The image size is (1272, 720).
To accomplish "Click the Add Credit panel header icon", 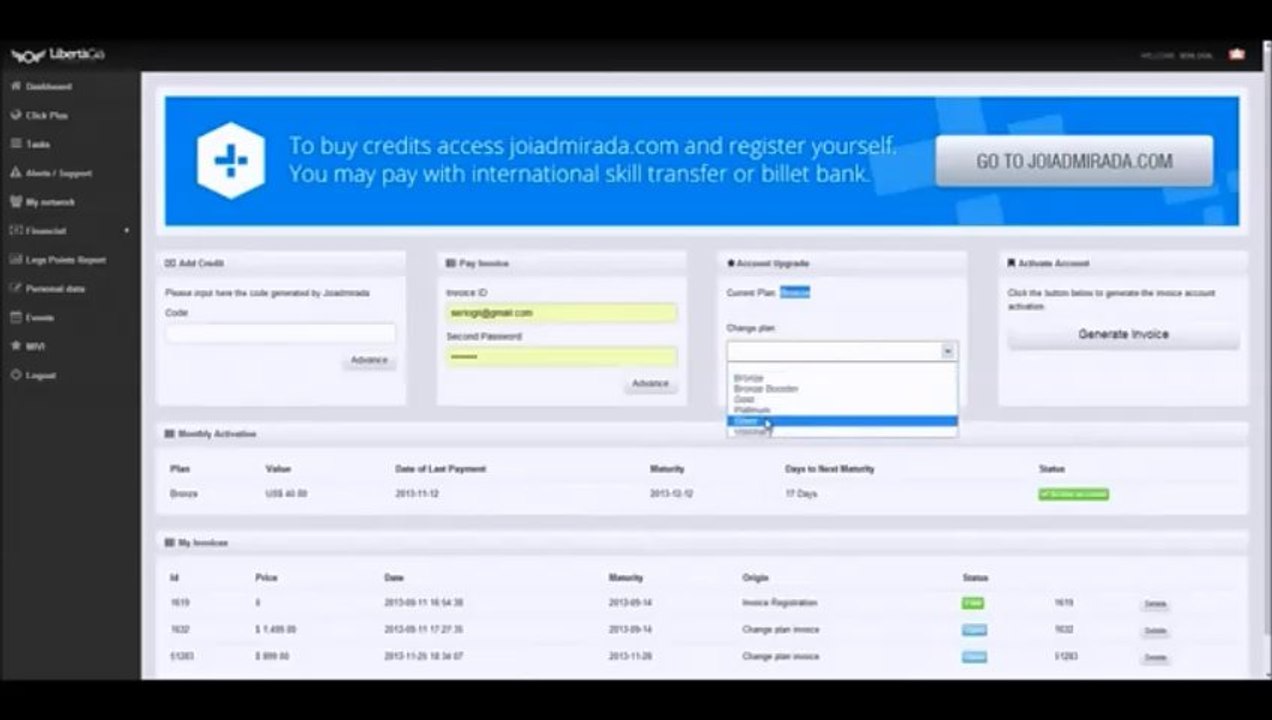I will click(170, 263).
